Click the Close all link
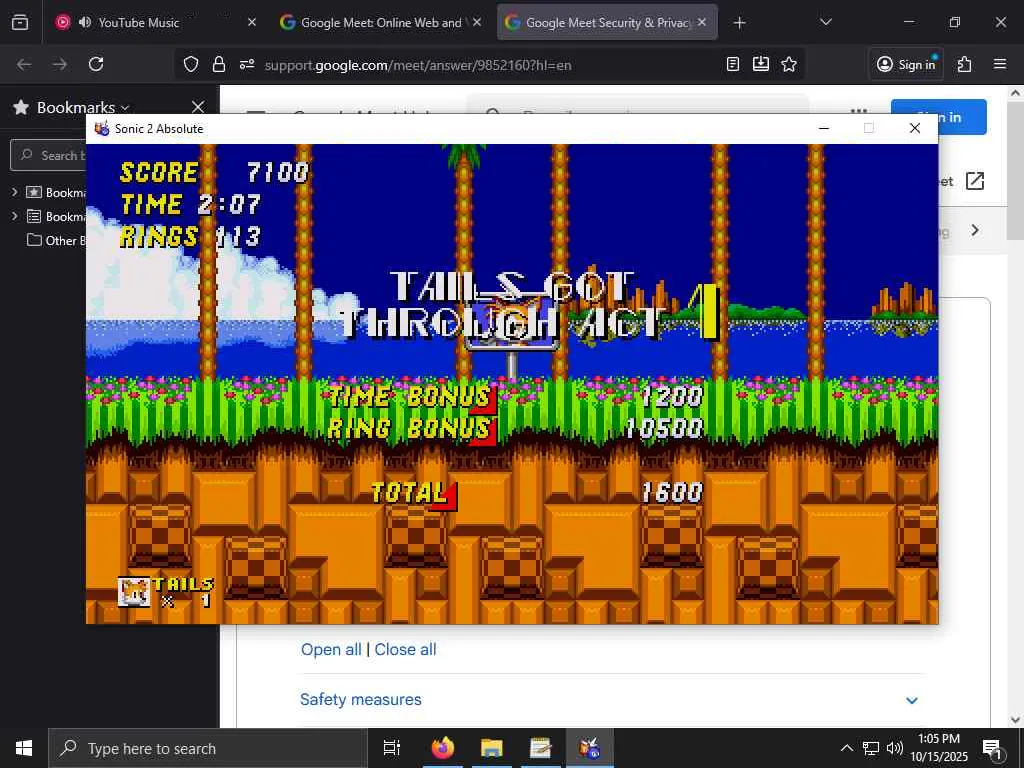This screenshot has width=1024, height=768. [x=405, y=649]
